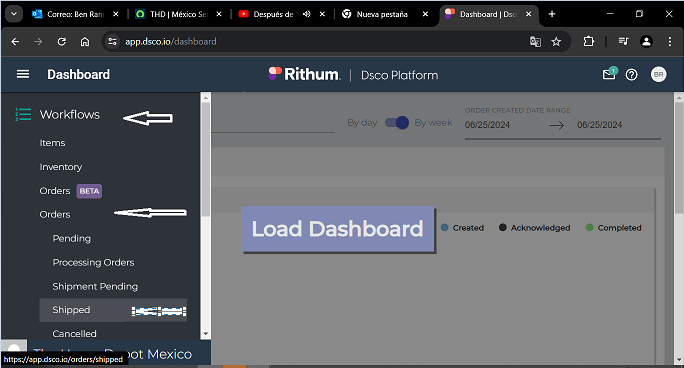Image resolution: width=684 pixels, height=368 pixels.
Task: Click sidebar scrollbar down arrow
Action: [206, 334]
